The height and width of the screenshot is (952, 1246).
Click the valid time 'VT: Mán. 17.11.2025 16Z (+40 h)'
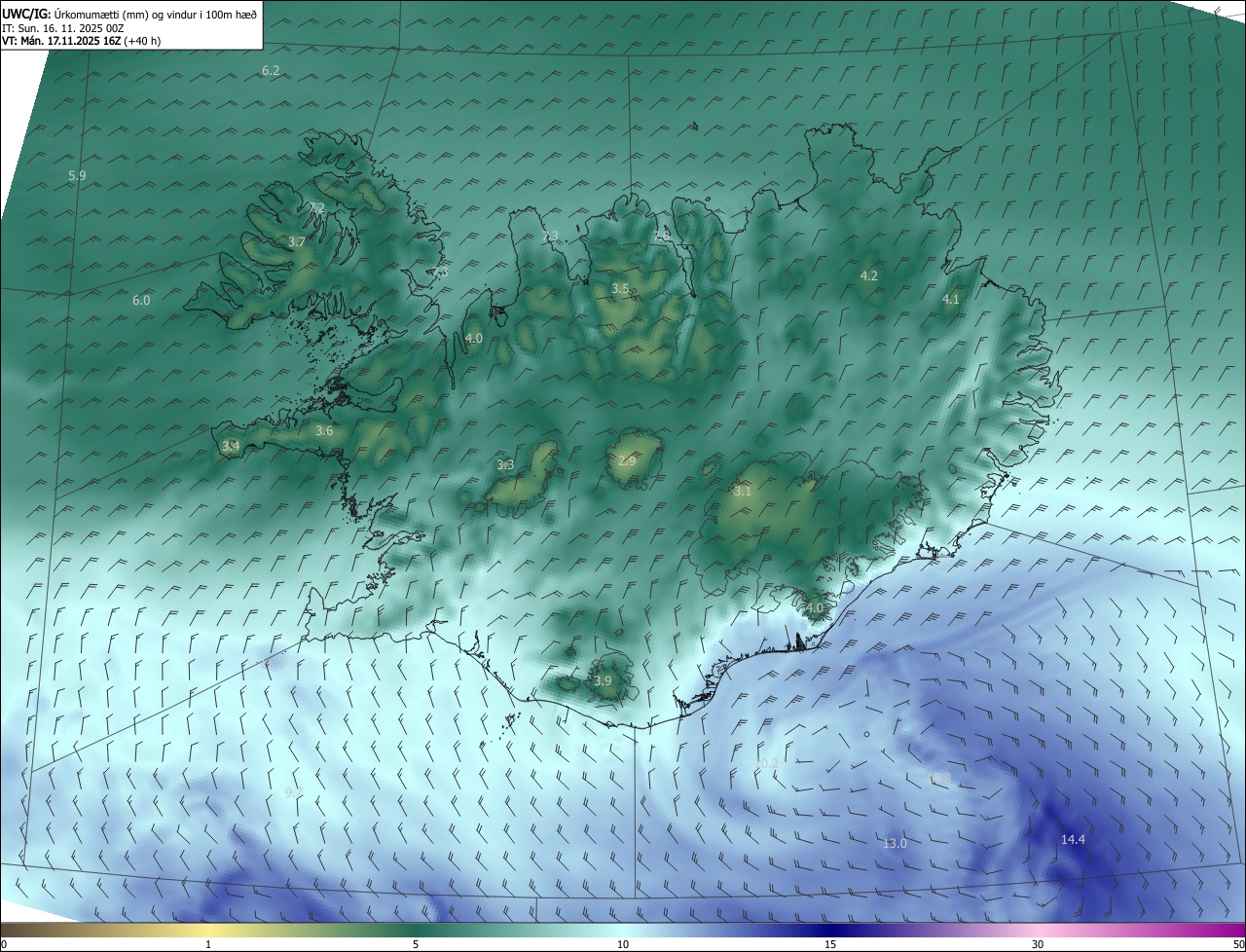pos(82,41)
